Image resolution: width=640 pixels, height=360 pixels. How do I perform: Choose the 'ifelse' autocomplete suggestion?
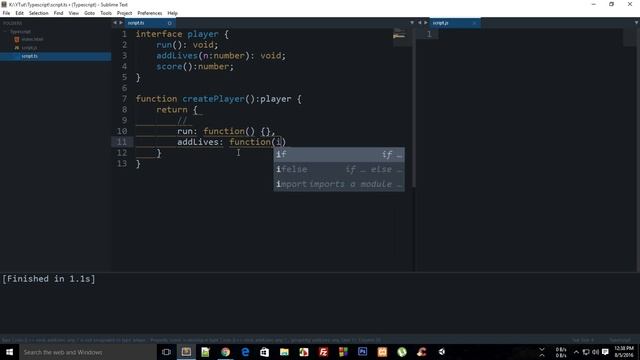click(x=339, y=169)
